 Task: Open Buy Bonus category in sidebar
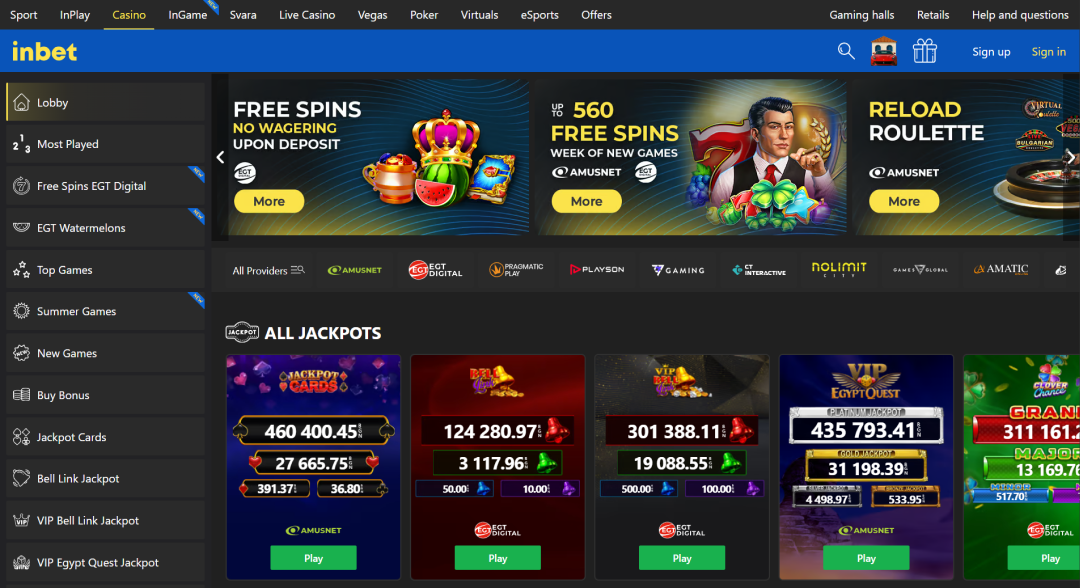105,395
